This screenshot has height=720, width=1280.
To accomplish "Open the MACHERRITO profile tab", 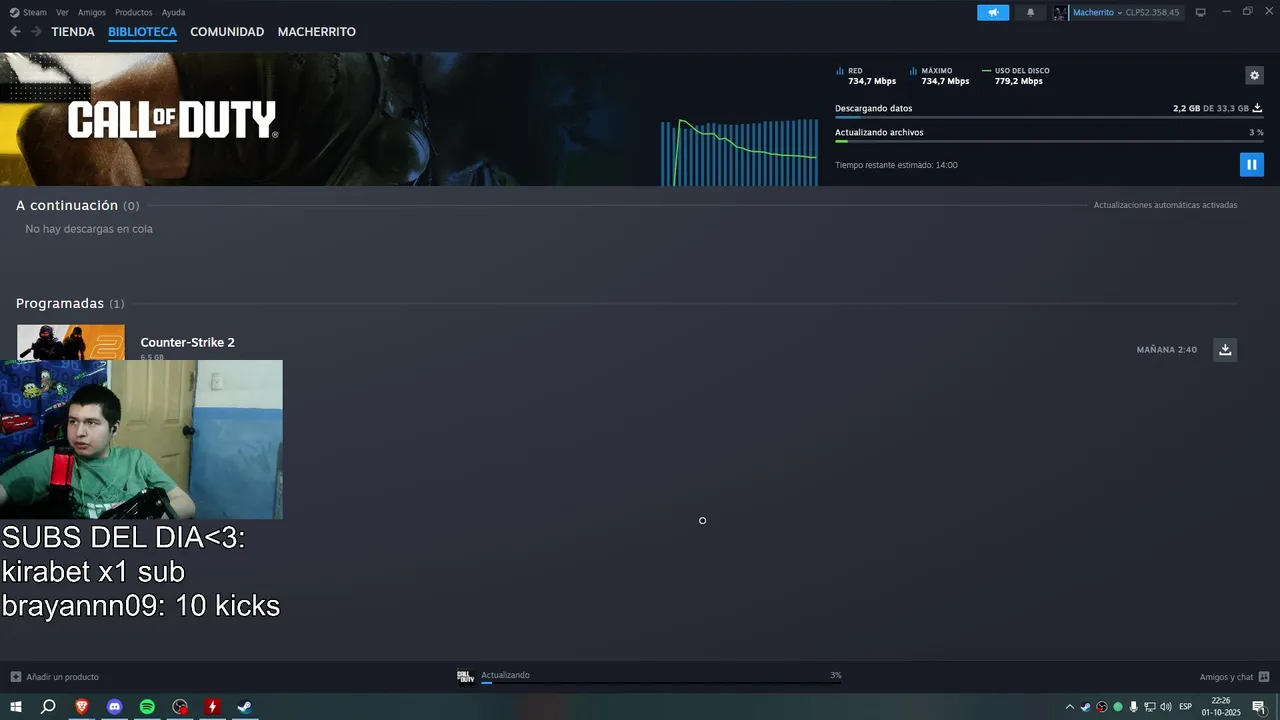I will click(317, 32).
